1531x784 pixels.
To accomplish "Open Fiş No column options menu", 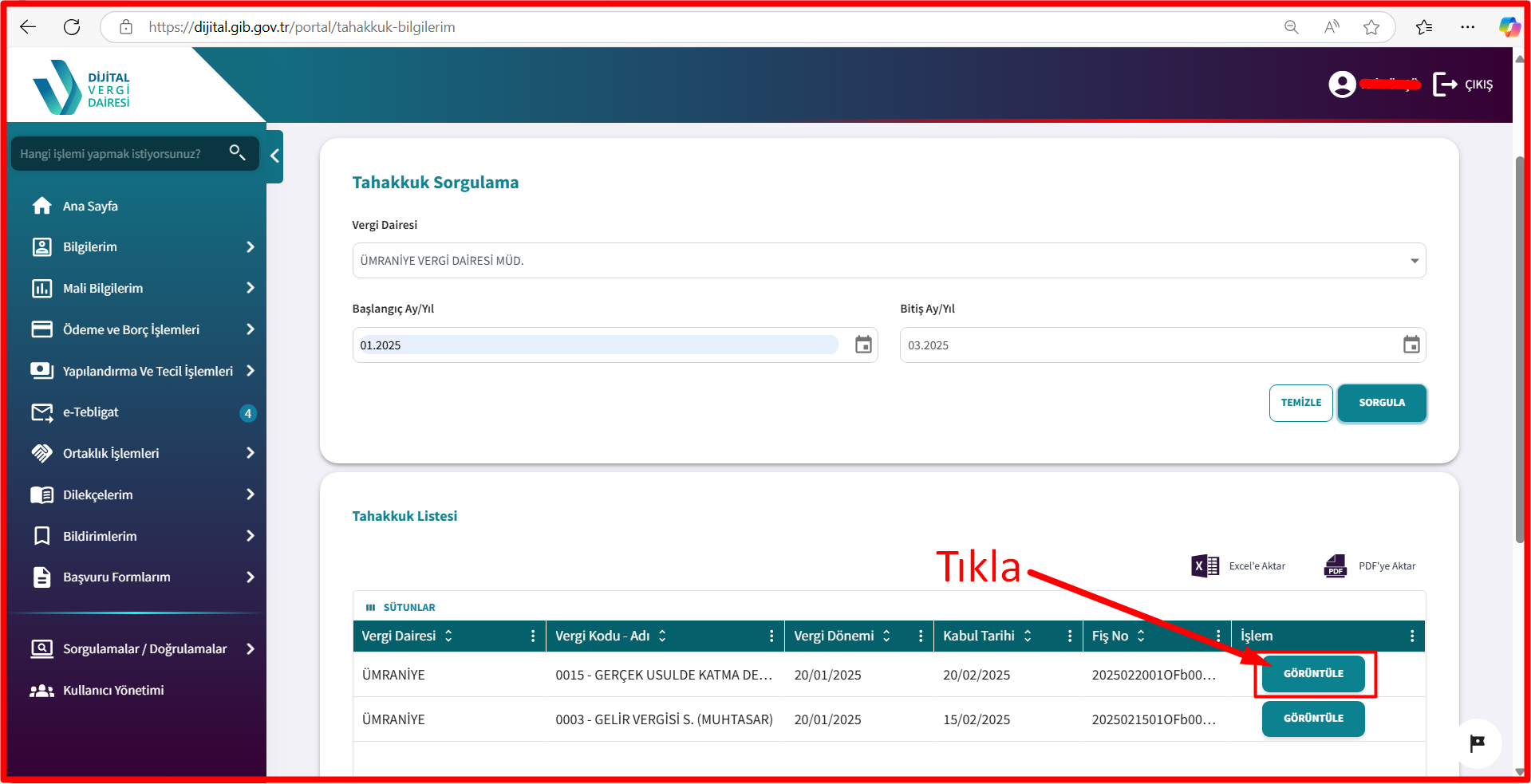I will 1218,636.
